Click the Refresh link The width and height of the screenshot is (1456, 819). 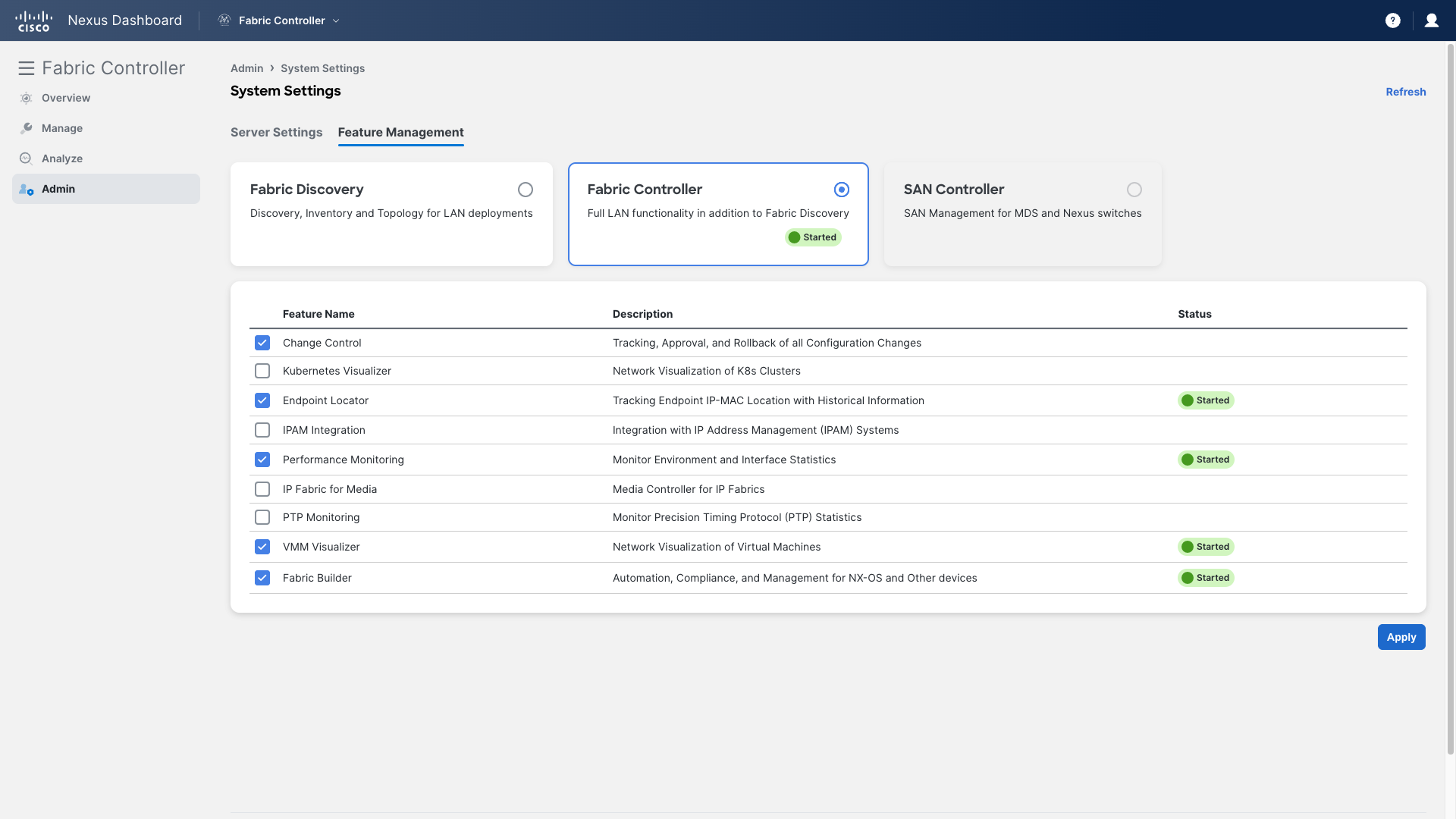1406,92
